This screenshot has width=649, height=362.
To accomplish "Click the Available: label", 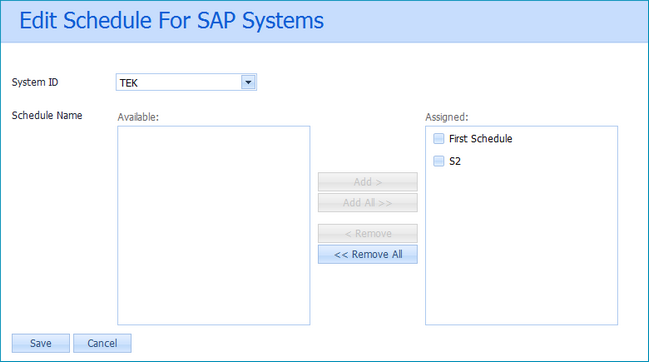I will click(x=138, y=117).
